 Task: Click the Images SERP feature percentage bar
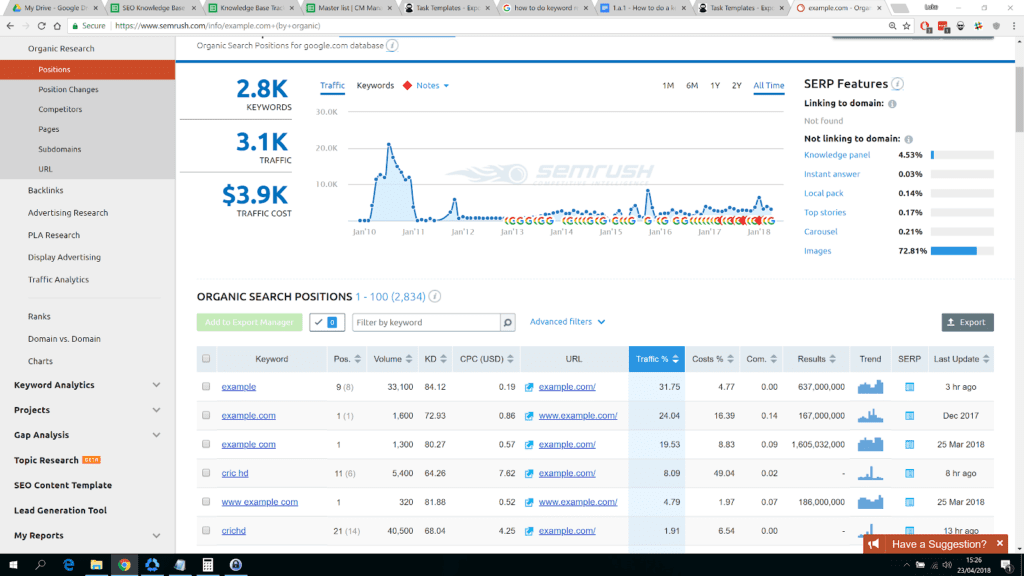click(x=962, y=251)
